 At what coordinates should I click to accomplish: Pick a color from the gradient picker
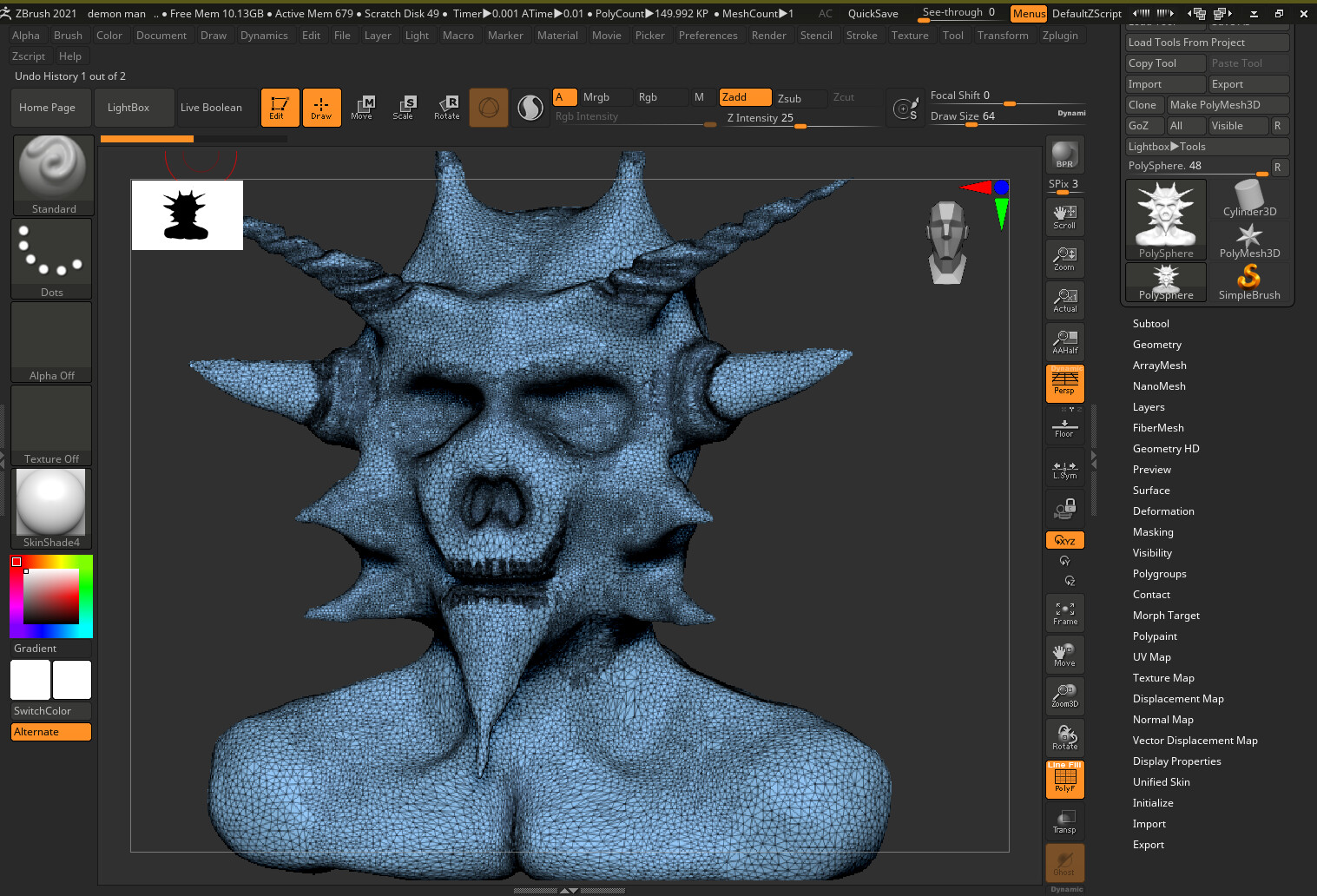[51, 596]
